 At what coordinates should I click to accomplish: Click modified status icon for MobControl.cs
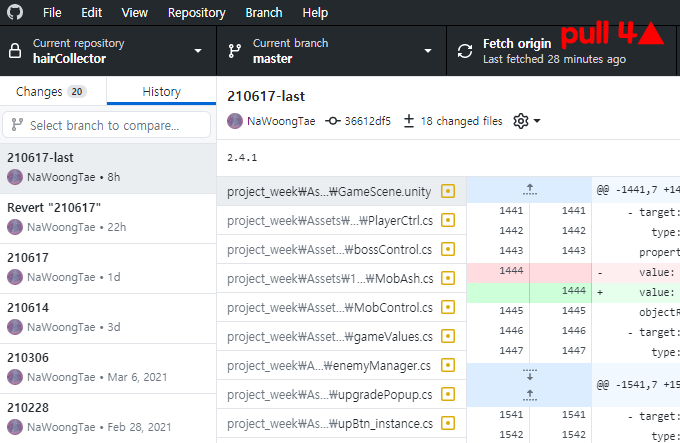[448, 307]
